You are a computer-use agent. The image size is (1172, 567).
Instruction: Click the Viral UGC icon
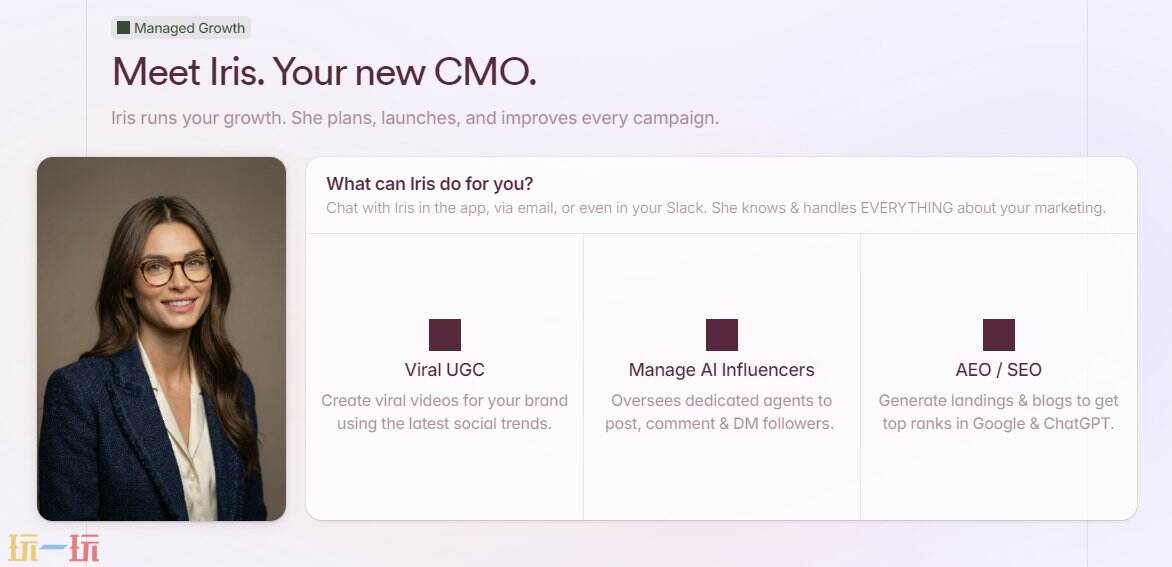444,335
